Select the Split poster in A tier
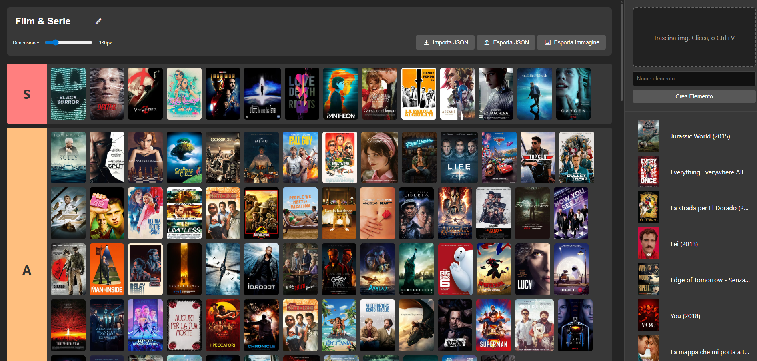757x361 pixels. click(107, 157)
